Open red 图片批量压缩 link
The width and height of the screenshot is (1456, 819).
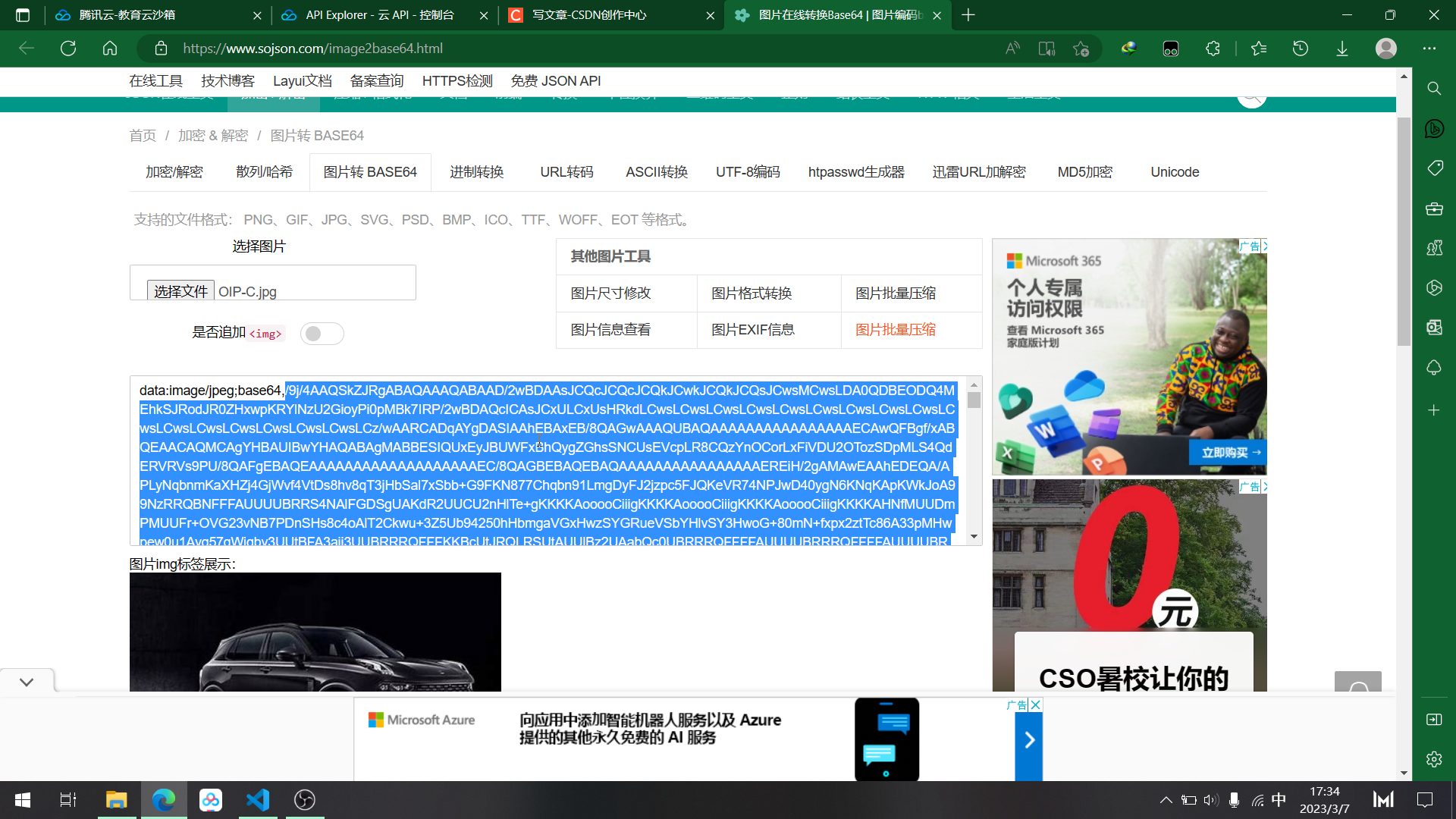896,330
